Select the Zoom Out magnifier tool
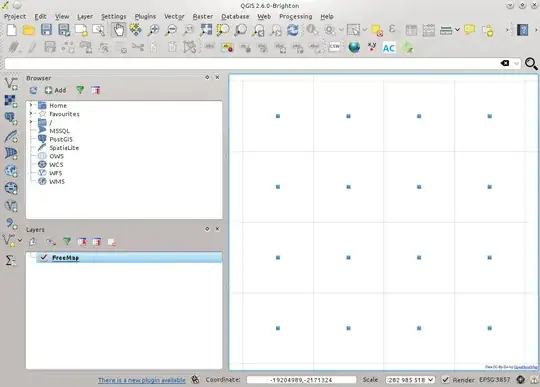This screenshot has width=540, height=387. coord(170,30)
